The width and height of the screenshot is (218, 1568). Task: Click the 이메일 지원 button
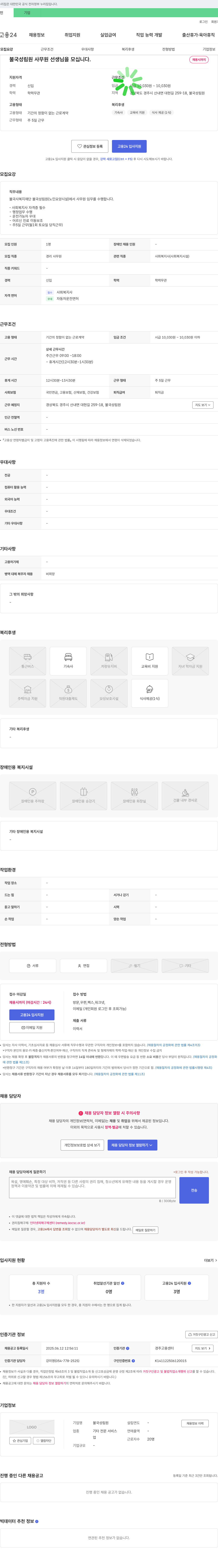point(32,1028)
